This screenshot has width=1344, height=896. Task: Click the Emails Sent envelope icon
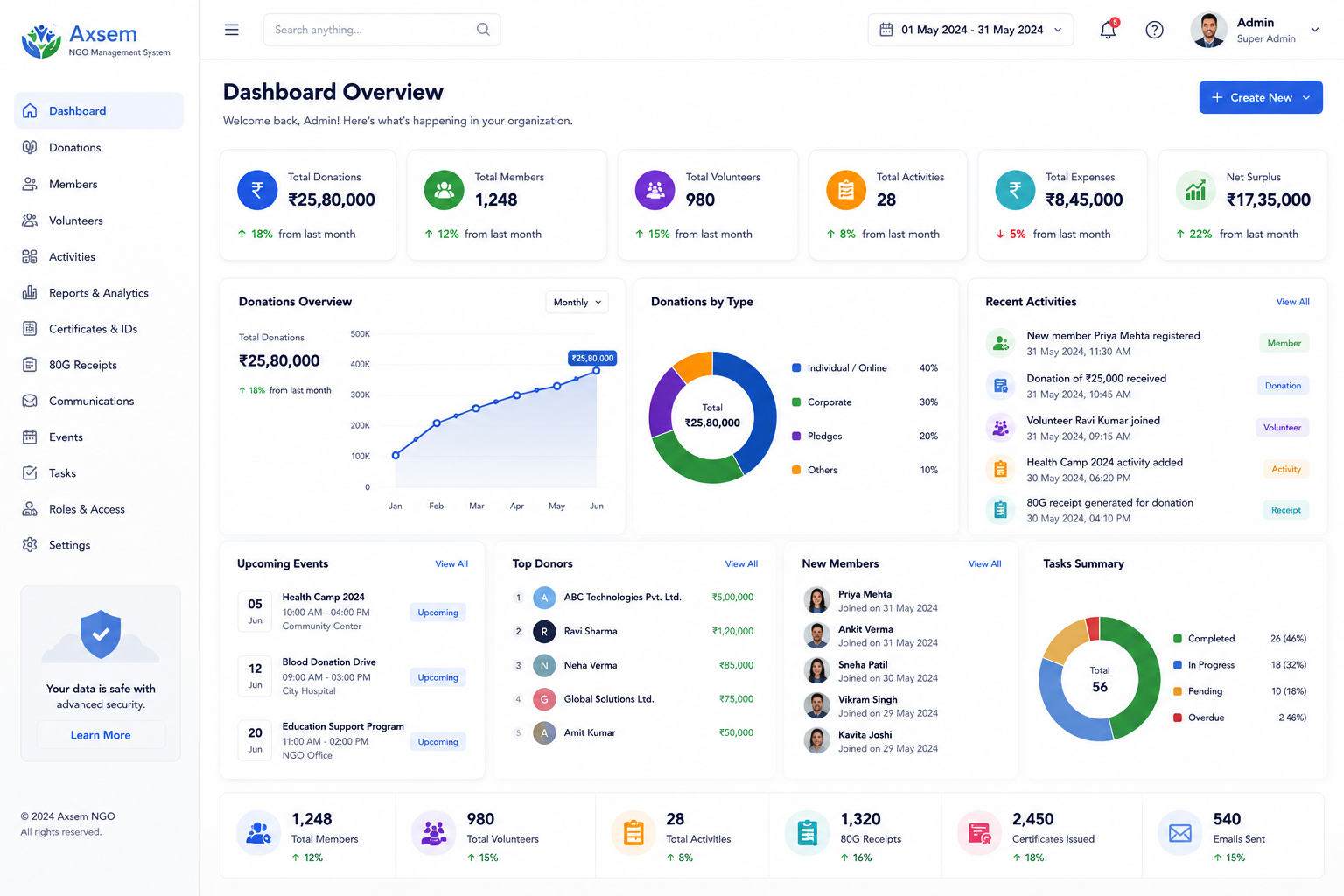click(1180, 833)
